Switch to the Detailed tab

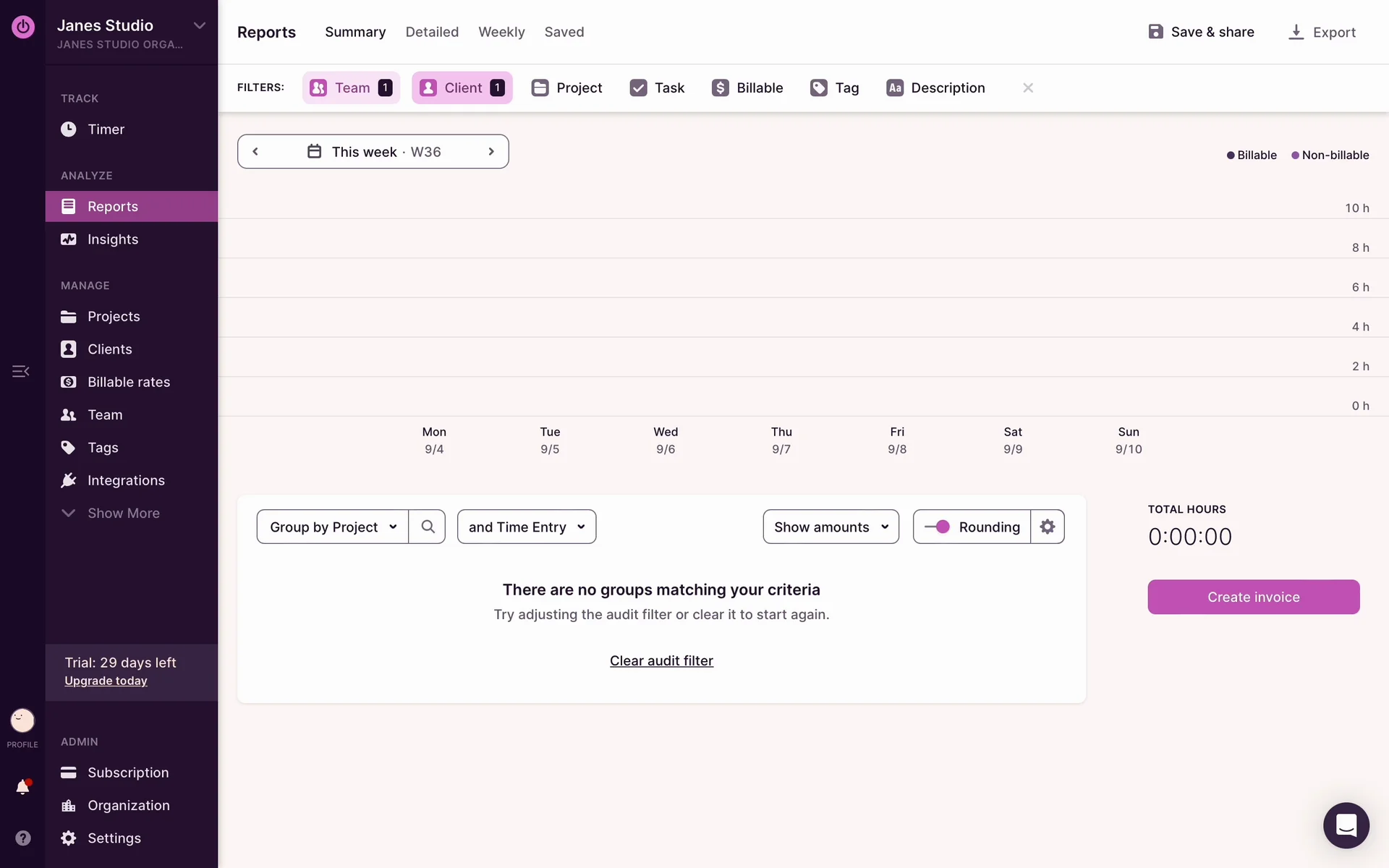point(432,32)
